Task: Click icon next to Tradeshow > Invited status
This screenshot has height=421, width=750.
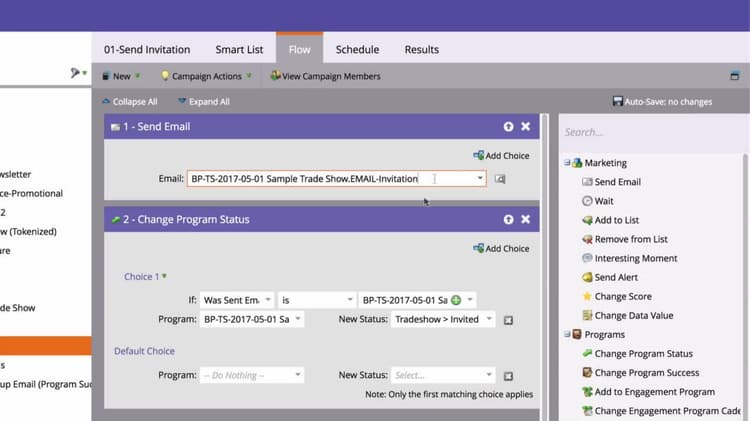Action: point(508,320)
